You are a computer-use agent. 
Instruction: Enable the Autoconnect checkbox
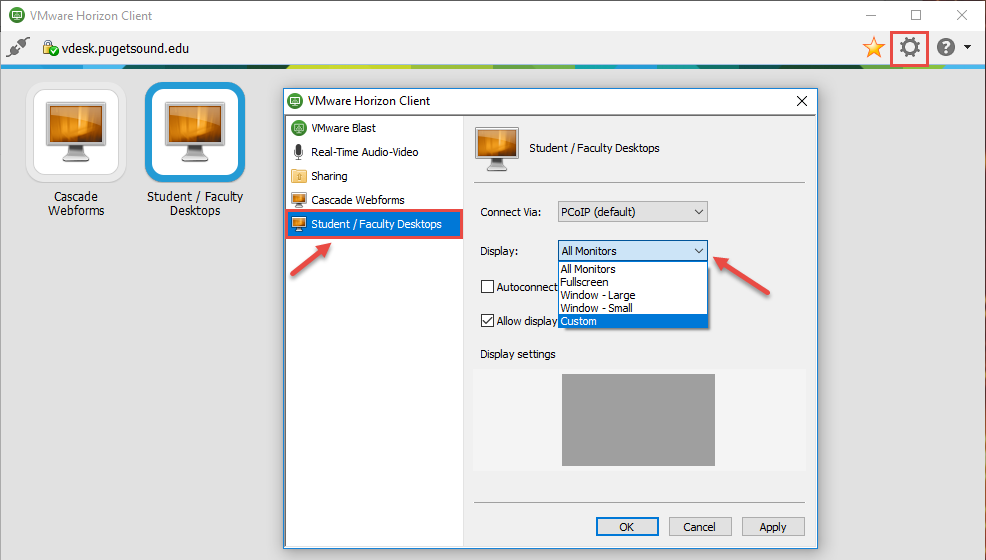click(487, 287)
